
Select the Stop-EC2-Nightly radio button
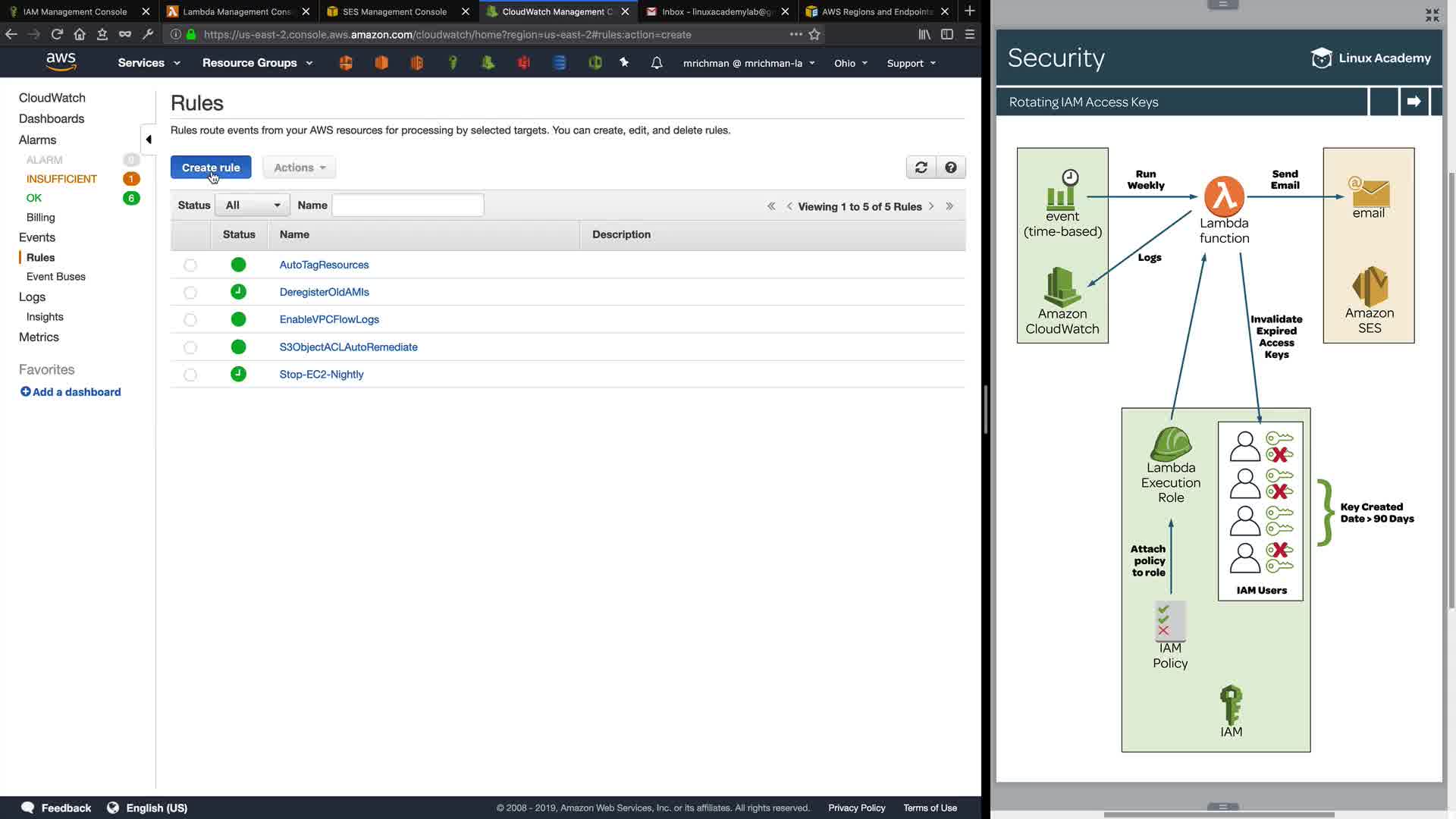tap(190, 375)
